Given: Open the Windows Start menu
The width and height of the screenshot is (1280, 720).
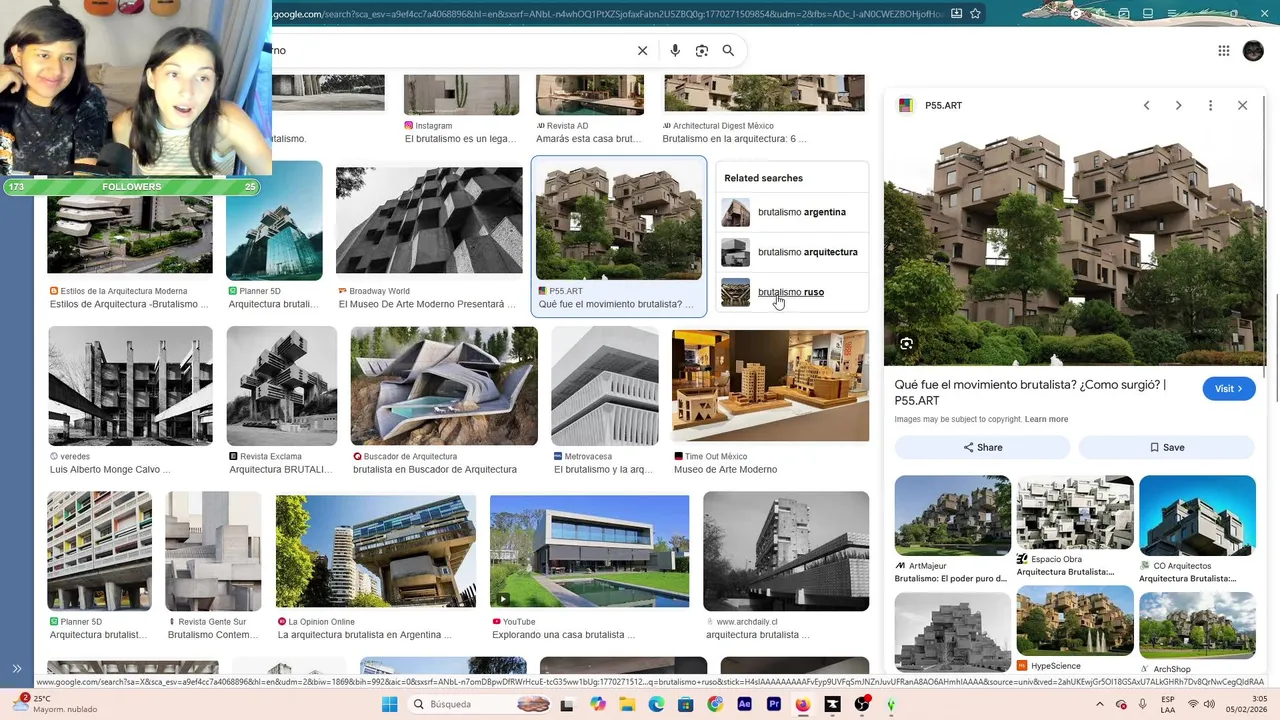Looking at the screenshot, I should coord(390,704).
